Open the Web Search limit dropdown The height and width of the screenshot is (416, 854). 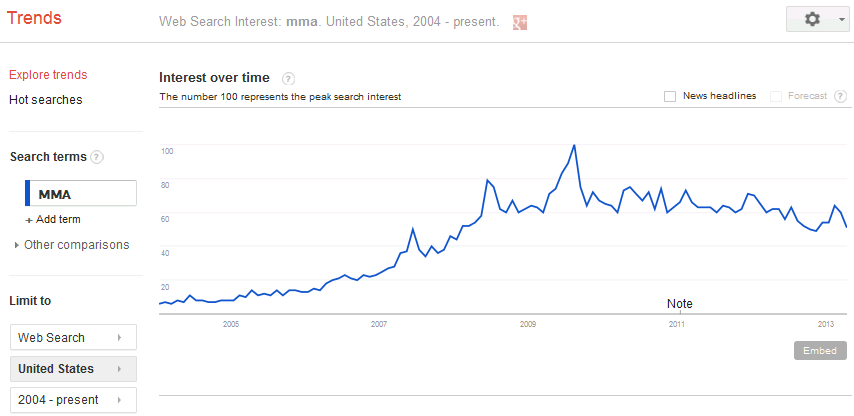[x=73, y=338]
